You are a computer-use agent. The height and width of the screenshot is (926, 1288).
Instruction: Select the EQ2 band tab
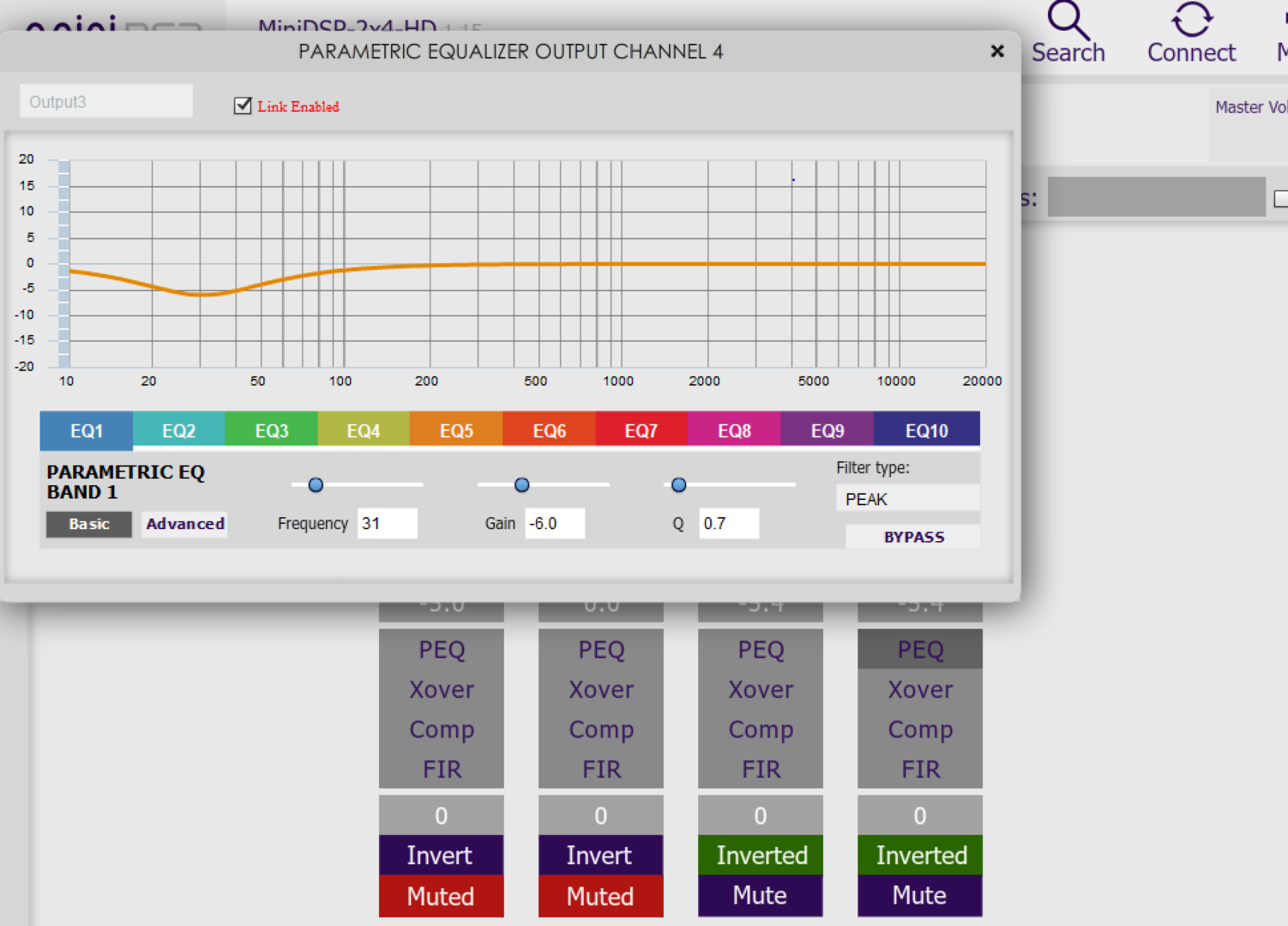pos(178,430)
